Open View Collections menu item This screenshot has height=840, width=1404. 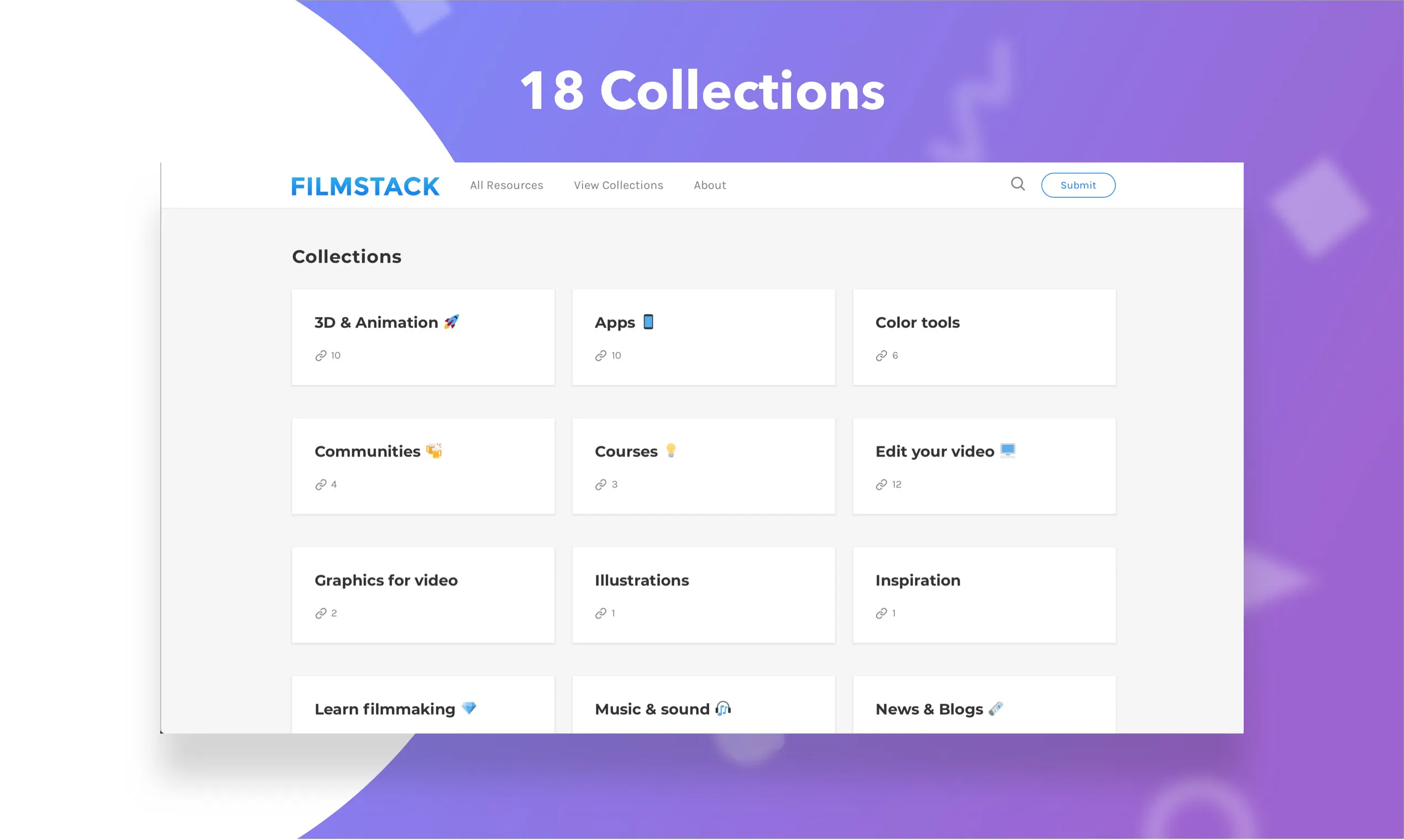618,185
